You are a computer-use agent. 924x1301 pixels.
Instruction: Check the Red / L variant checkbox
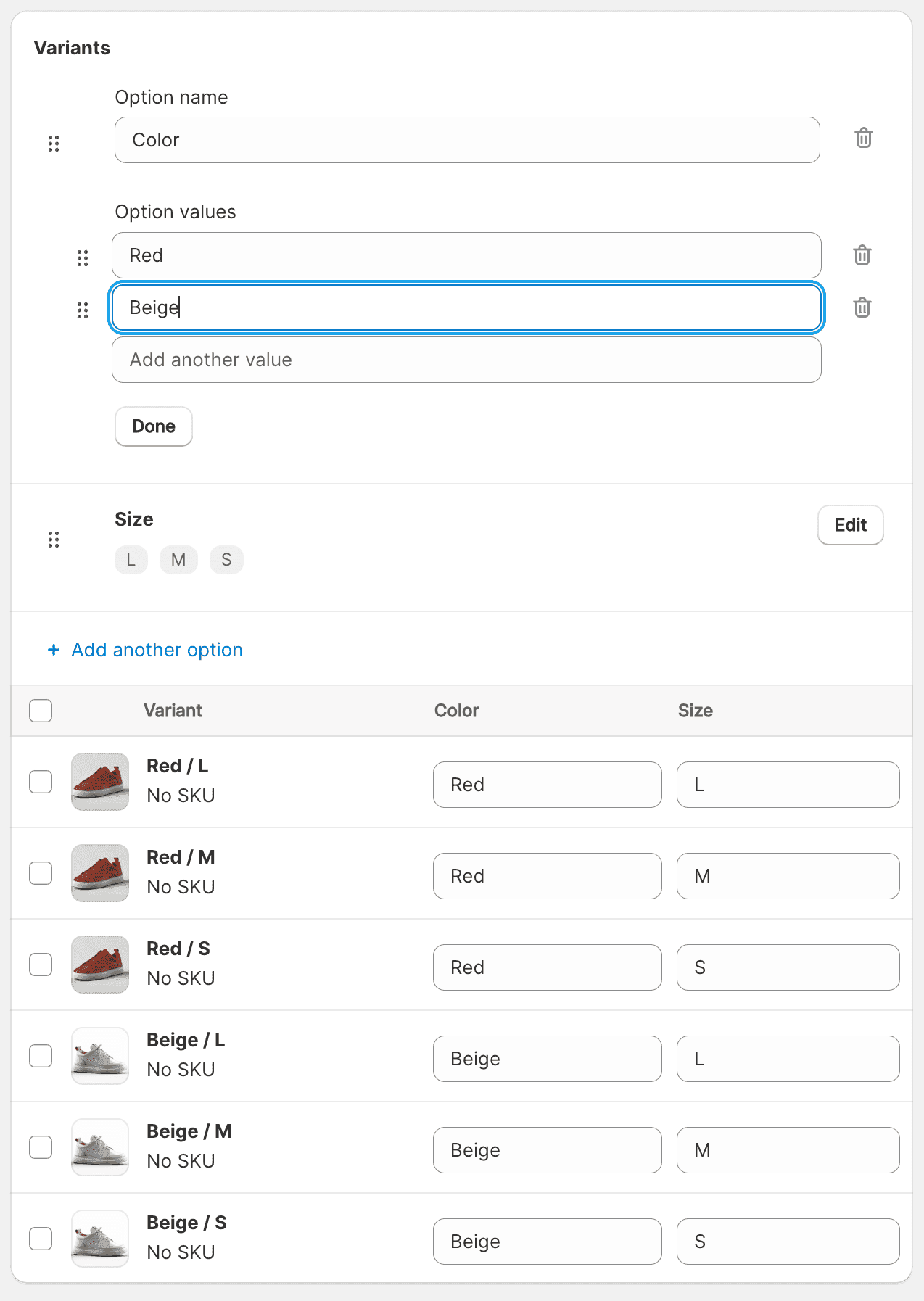click(41, 782)
